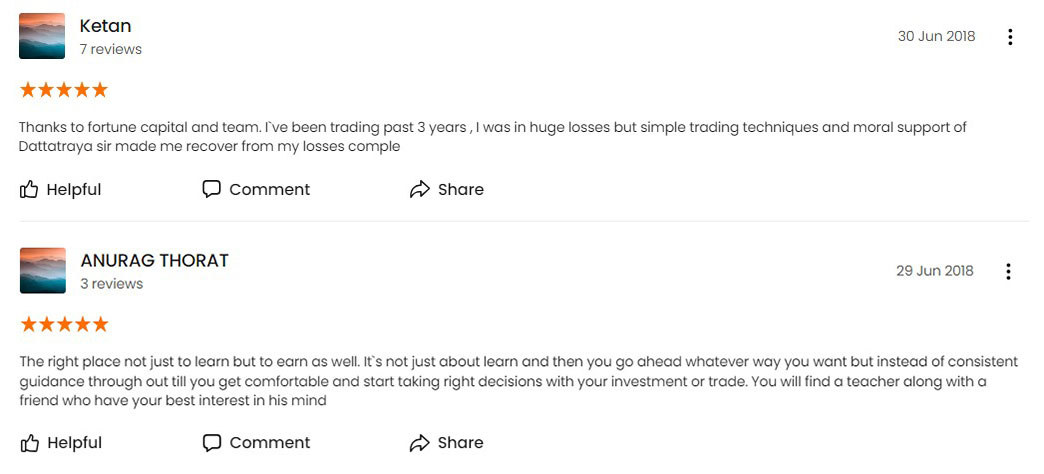Click thumbs-up icon on Anurag Thorat's review
The height and width of the screenshot is (474, 1044).
(x=30, y=443)
